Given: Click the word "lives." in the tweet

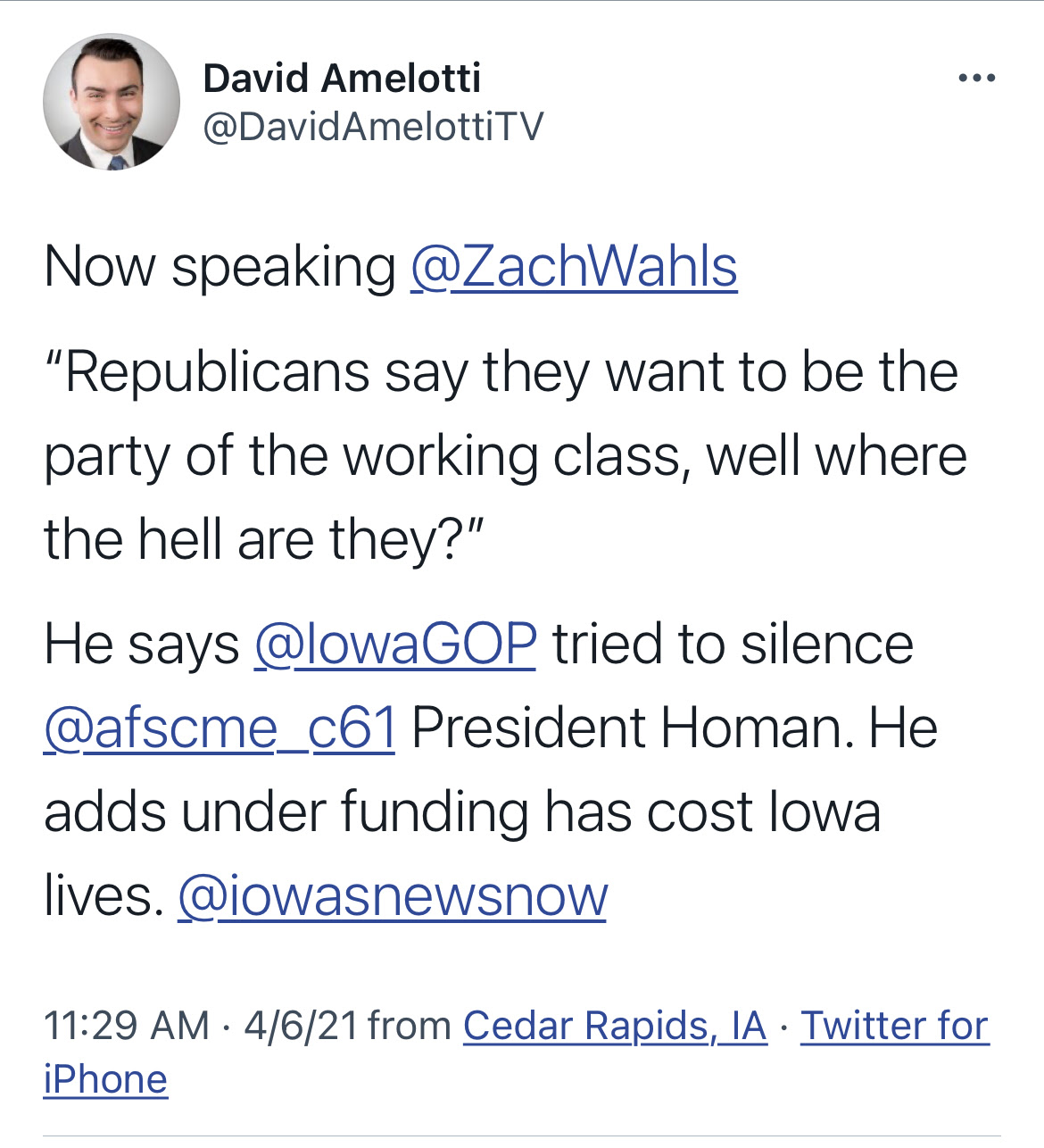Looking at the screenshot, I should pyautogui.click(x=104, y=895).
